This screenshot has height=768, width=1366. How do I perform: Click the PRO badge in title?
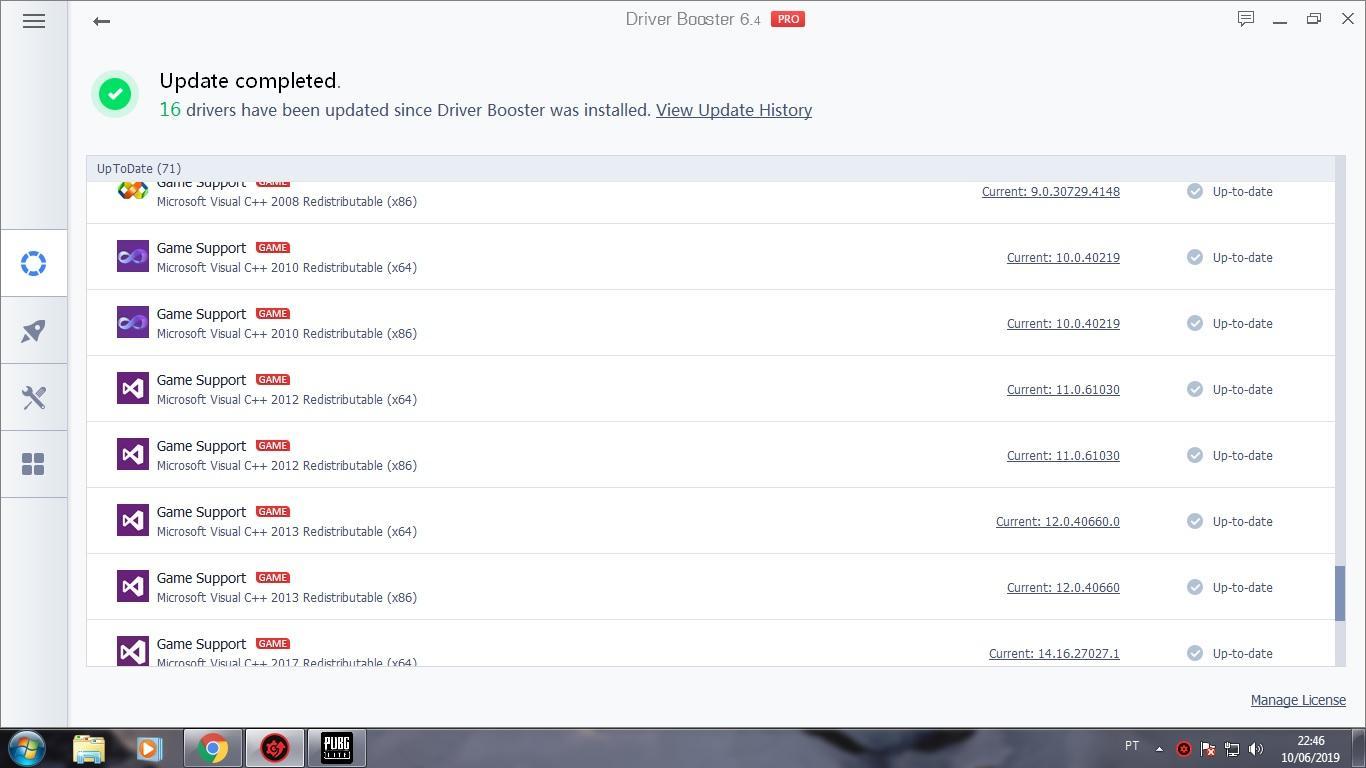coord(788,19)
